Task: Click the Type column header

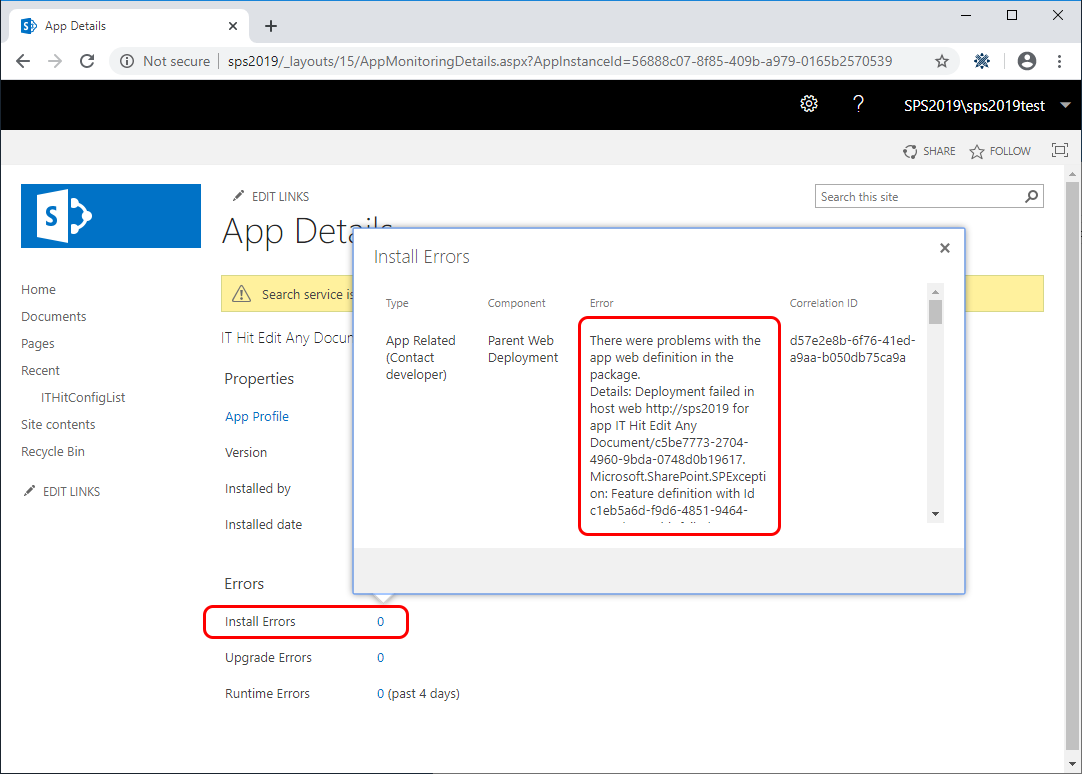Action: coord(397,303)
